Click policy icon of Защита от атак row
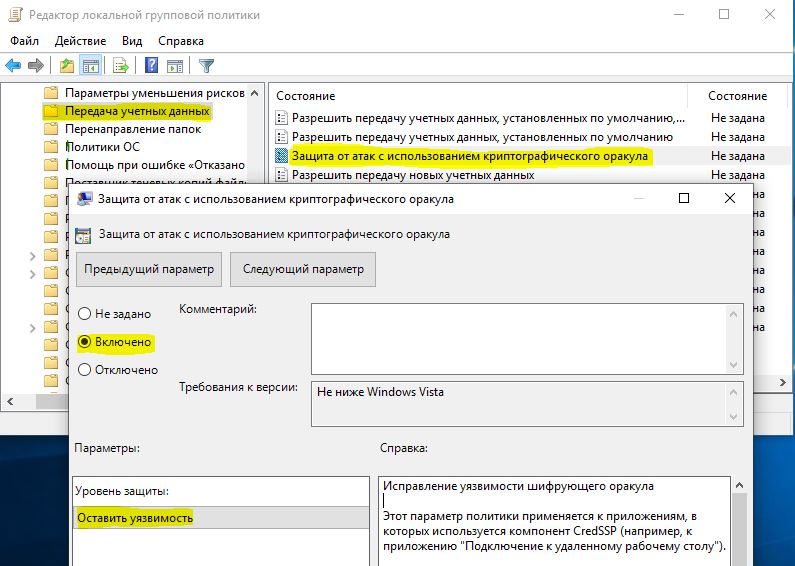 (x=281, y=156)
